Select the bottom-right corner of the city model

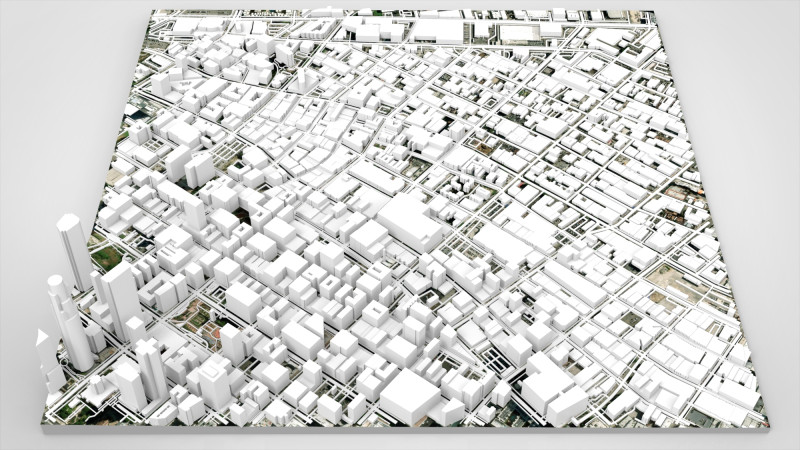point(765,418)
